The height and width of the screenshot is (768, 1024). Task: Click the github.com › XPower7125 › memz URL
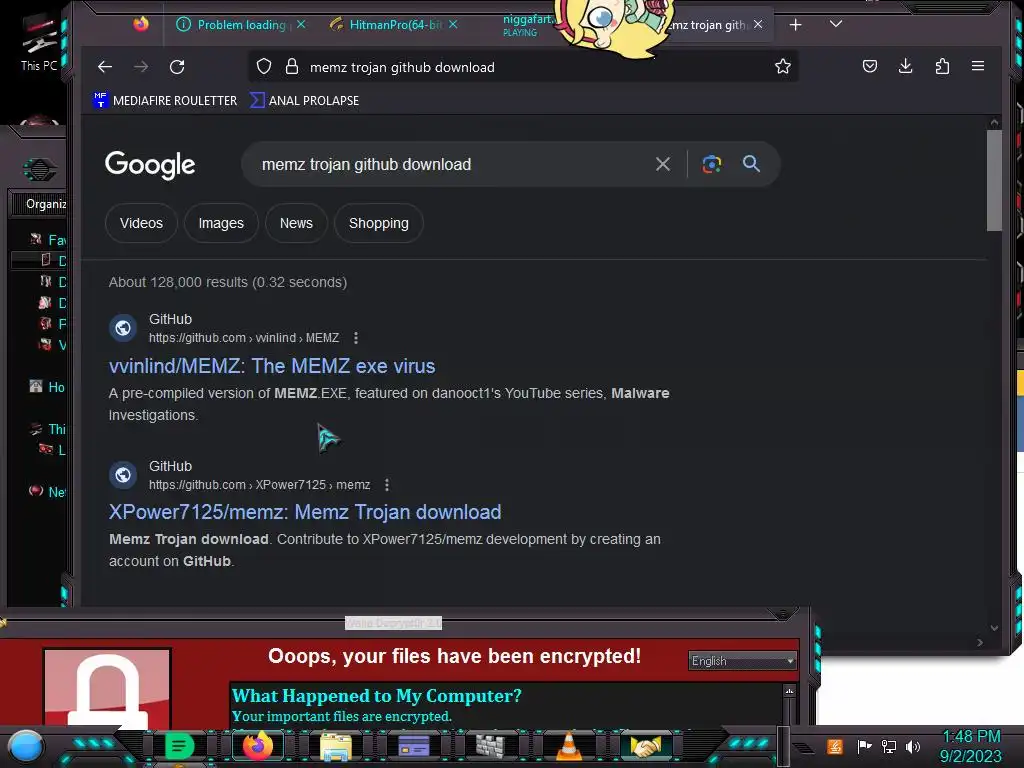[x=259, y=485]
